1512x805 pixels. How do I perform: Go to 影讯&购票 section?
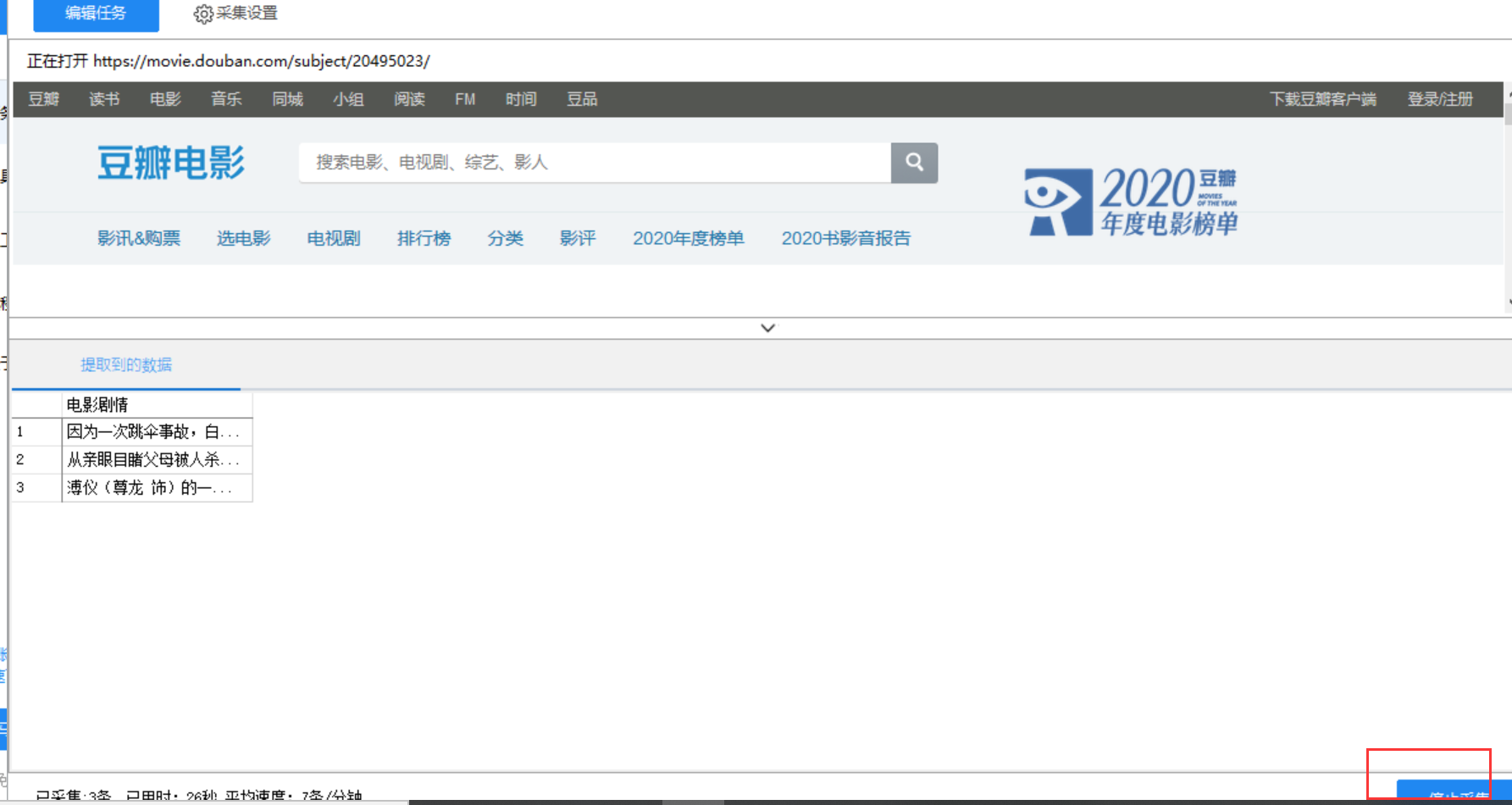139,238
